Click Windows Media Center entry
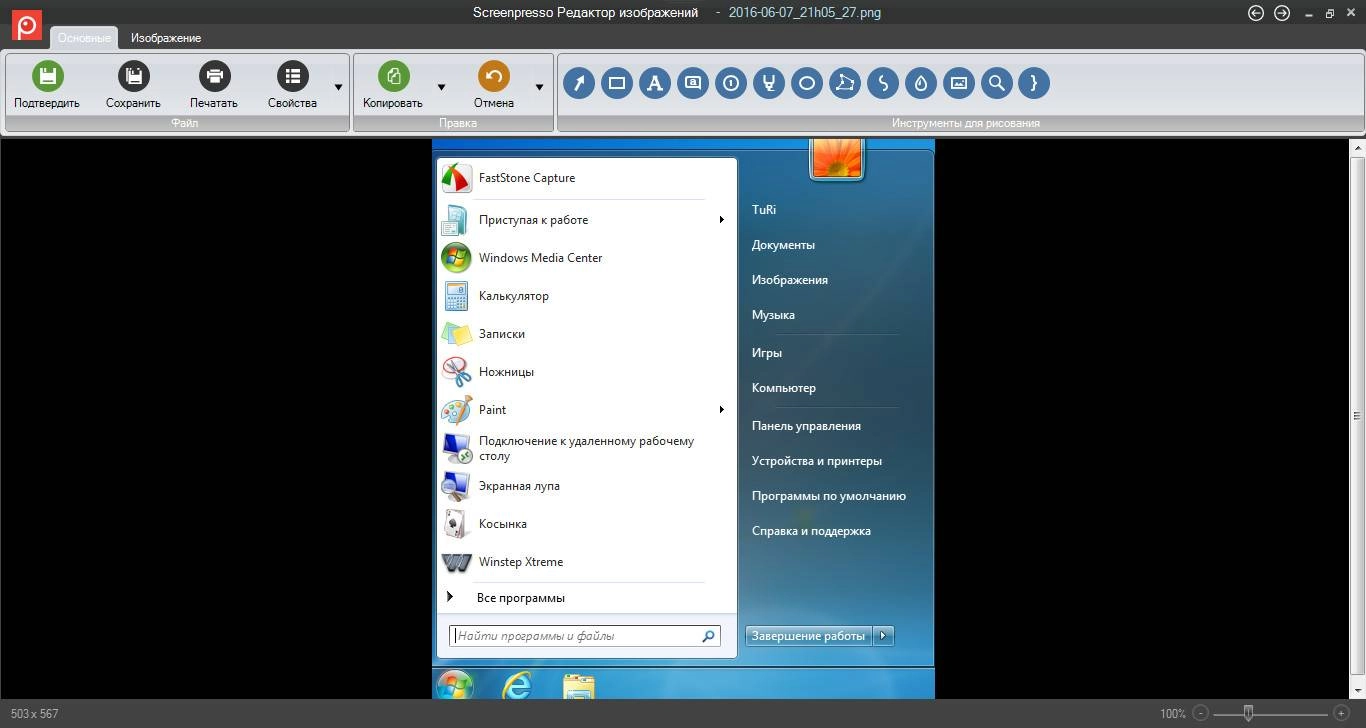Viewport: 1366px width, 728px height. (588, 258)
